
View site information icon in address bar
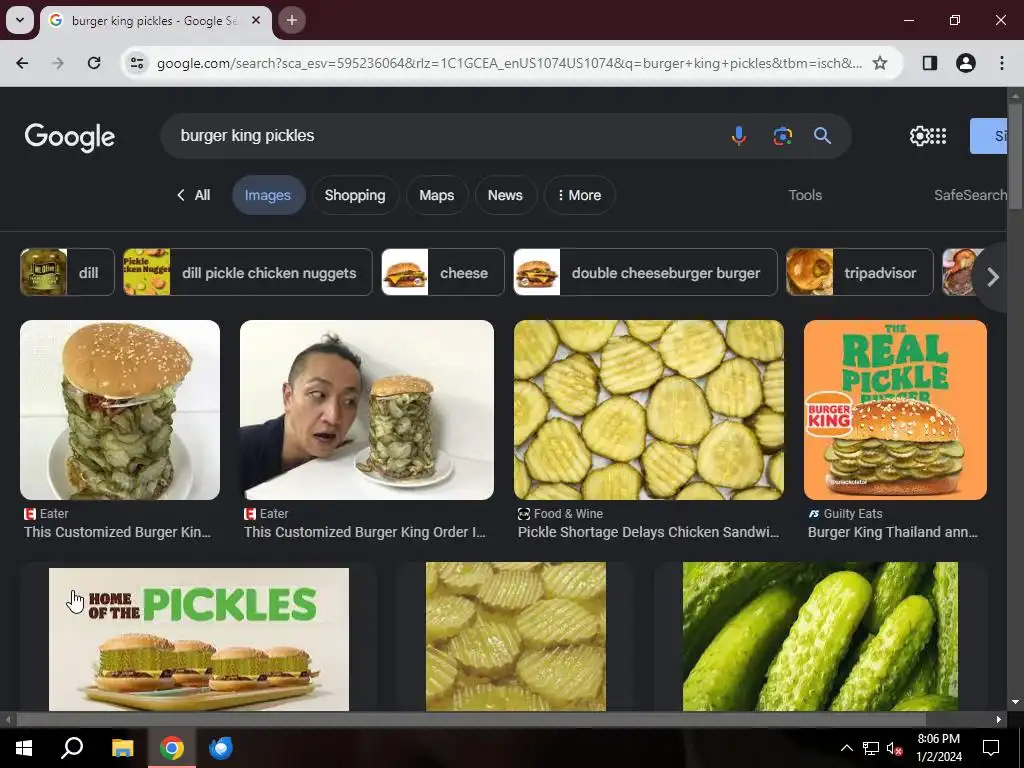coord(136,63)
